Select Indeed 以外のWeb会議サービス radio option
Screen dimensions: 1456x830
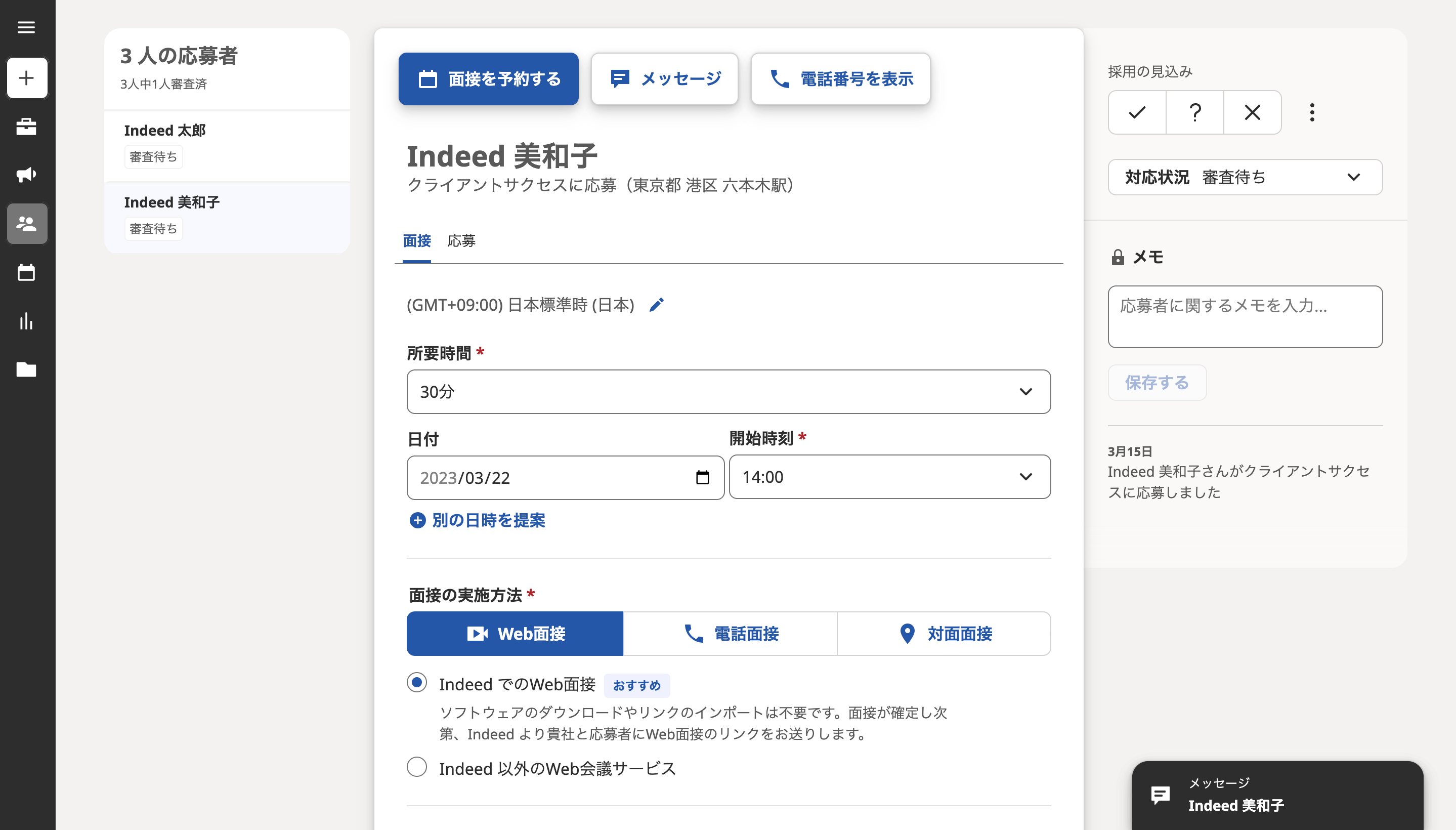[416, 767]
